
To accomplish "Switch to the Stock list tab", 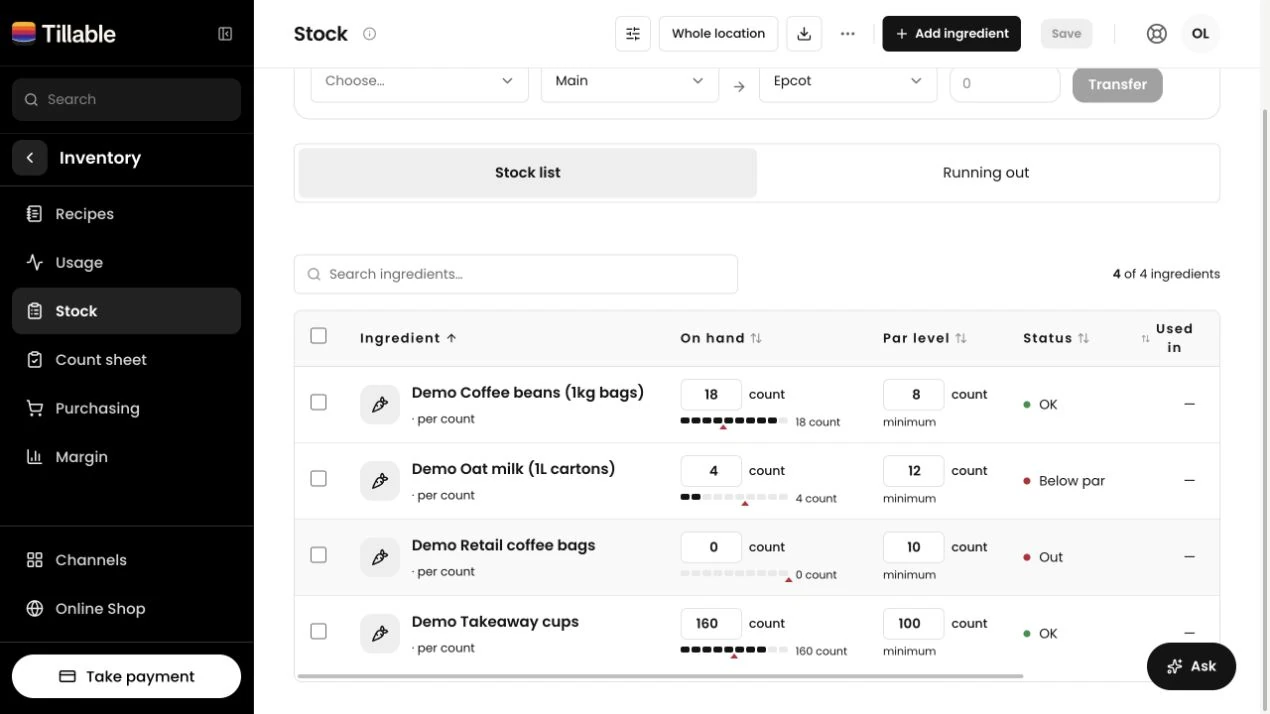I will click(528, 173).
